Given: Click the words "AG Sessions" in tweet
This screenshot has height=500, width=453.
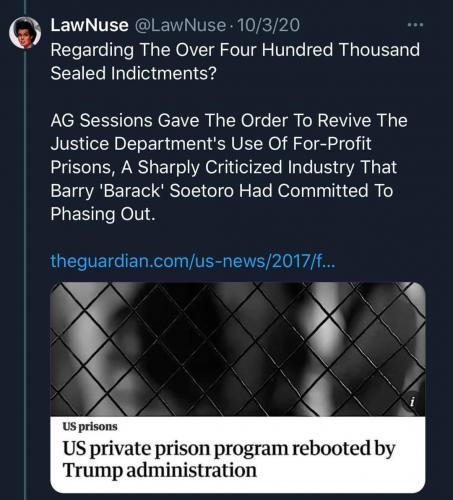Looking at the screenshot, I should tap(102, 120).
